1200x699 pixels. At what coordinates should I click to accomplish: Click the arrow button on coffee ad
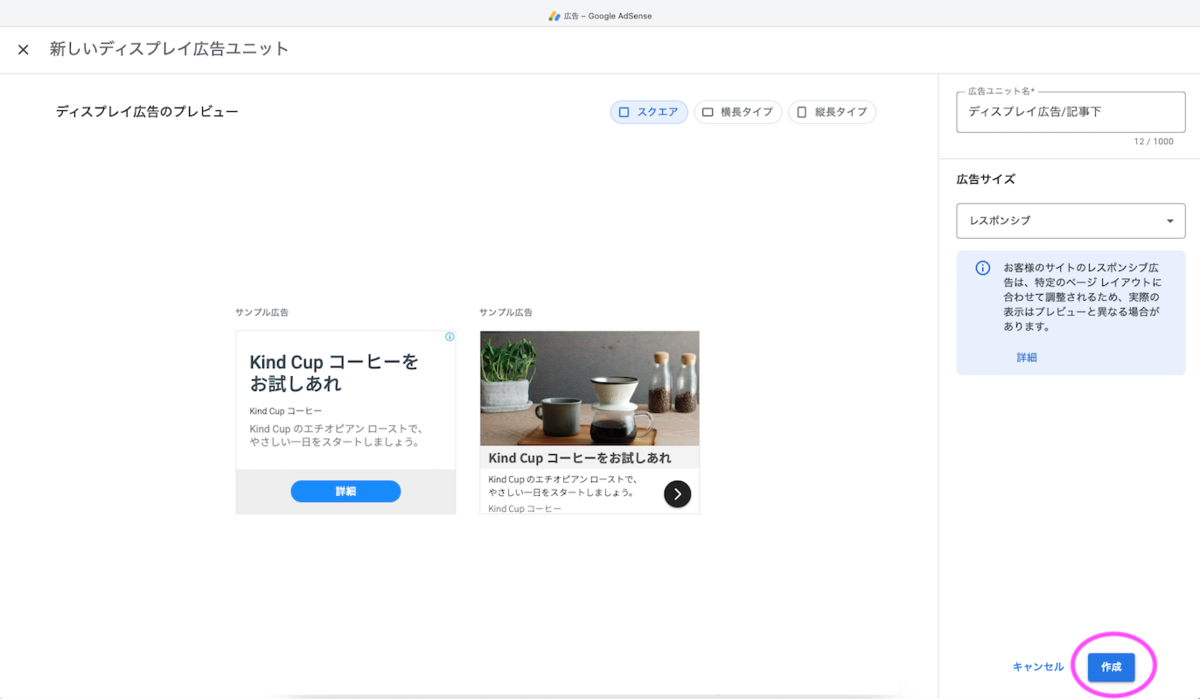pos(677,494)
